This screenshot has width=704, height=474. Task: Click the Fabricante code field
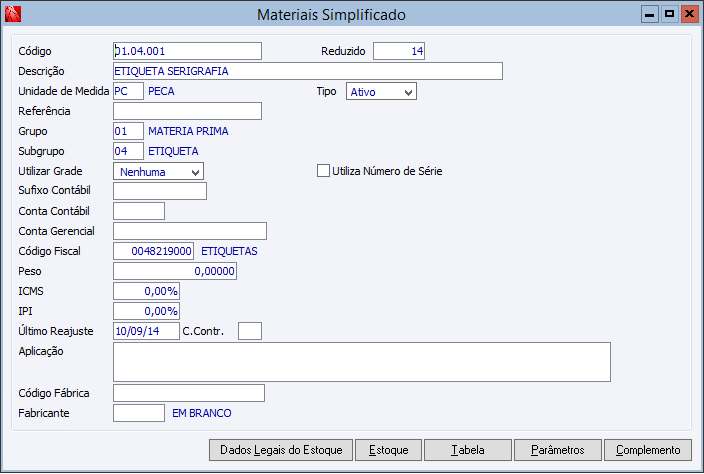pos(139,413)
